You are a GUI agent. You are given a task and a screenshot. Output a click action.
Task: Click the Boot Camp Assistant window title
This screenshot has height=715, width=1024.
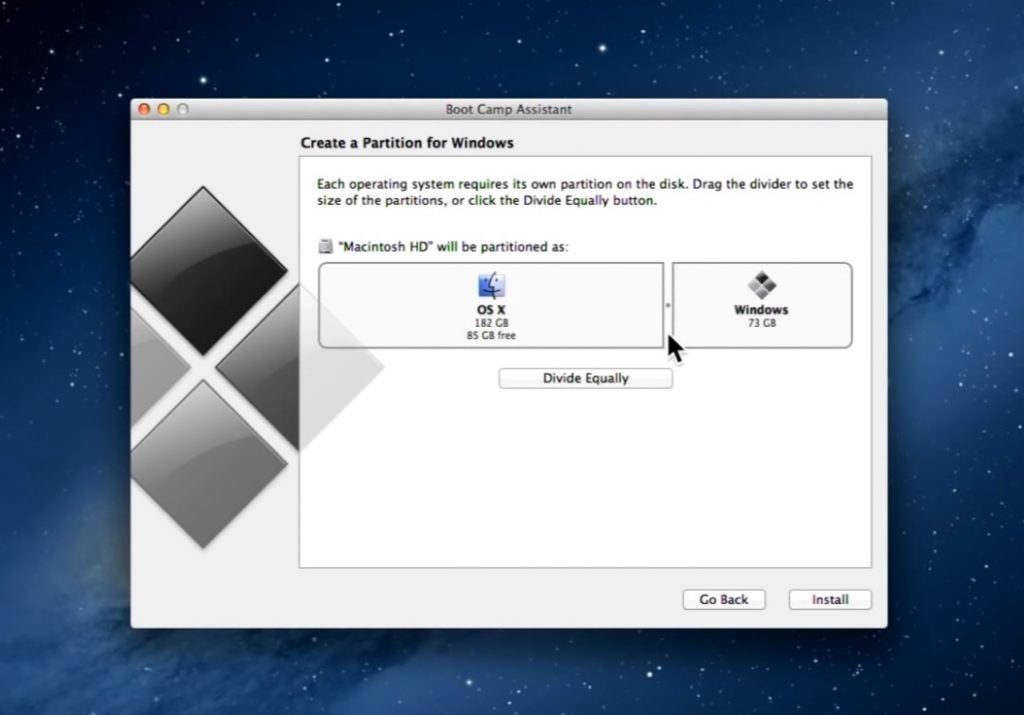pos(509,110)
